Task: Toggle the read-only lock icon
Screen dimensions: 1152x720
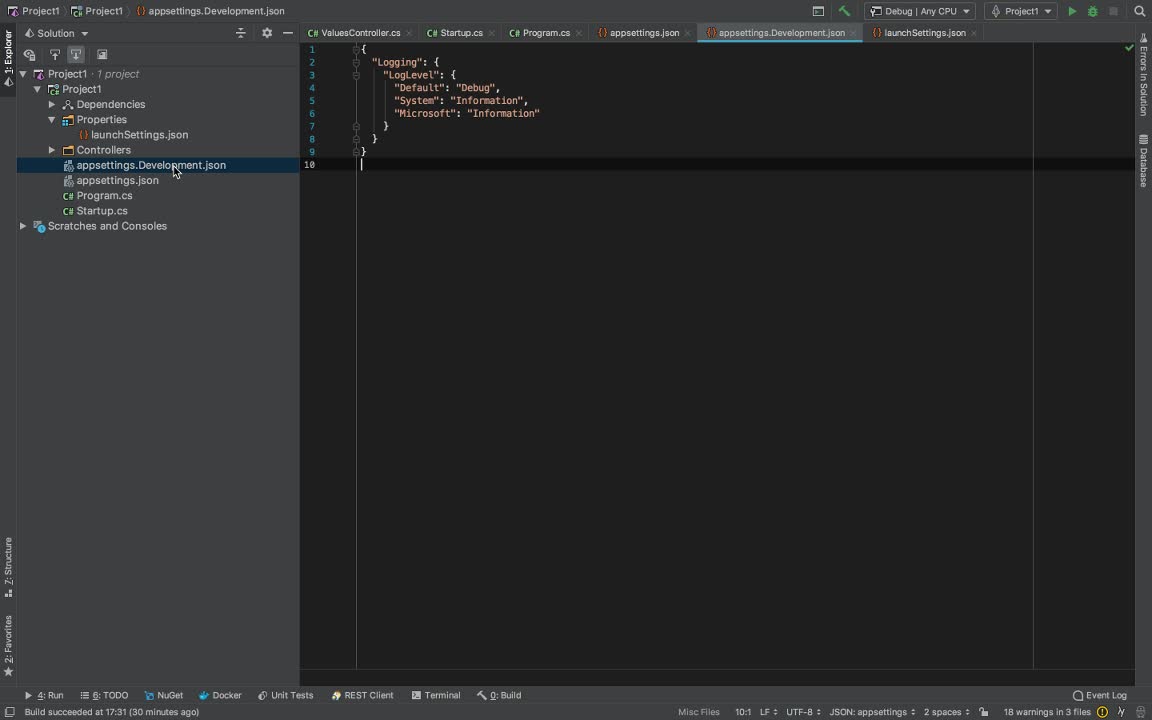Action: (x=984, y=712)
